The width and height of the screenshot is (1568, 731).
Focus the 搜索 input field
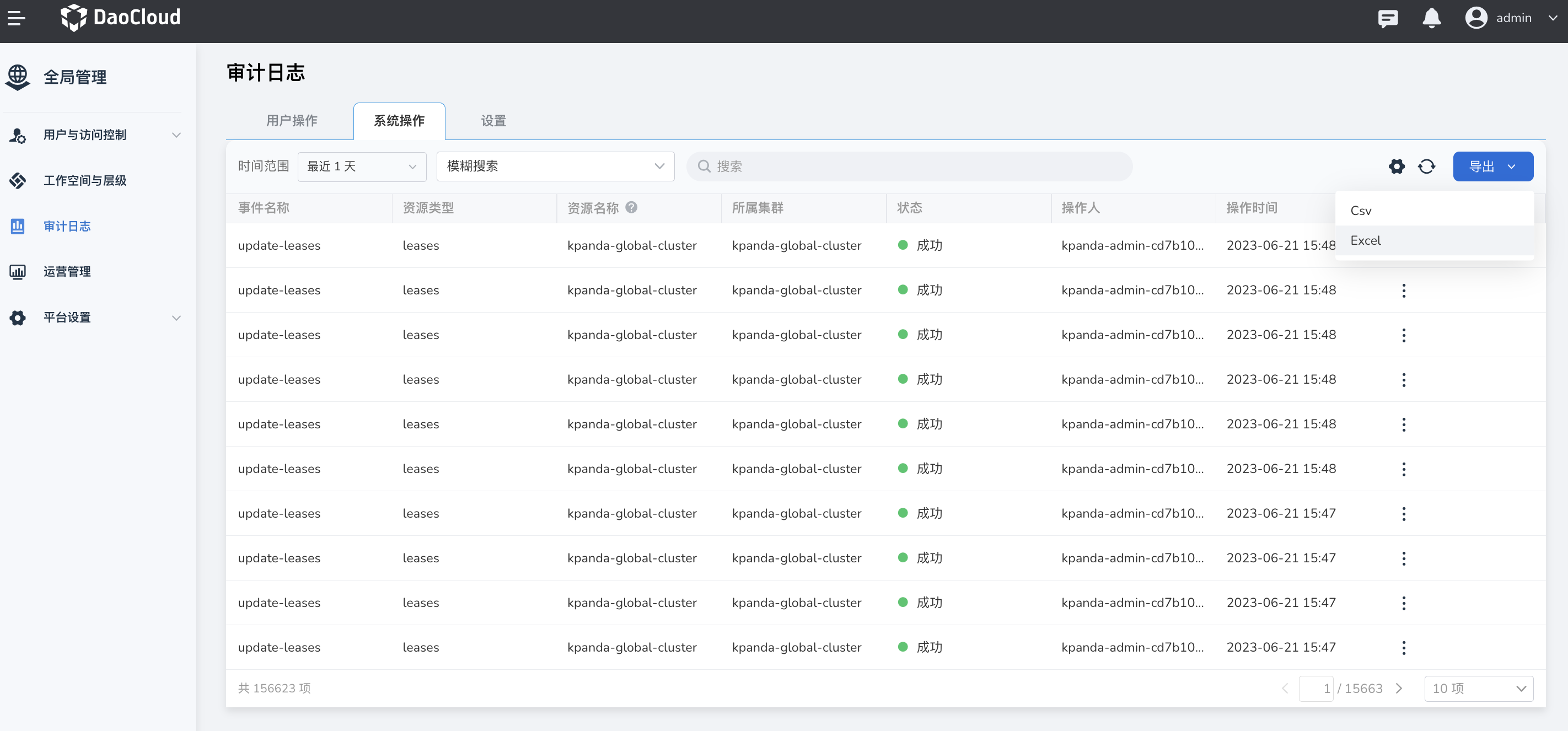click(x=909, y=166)
